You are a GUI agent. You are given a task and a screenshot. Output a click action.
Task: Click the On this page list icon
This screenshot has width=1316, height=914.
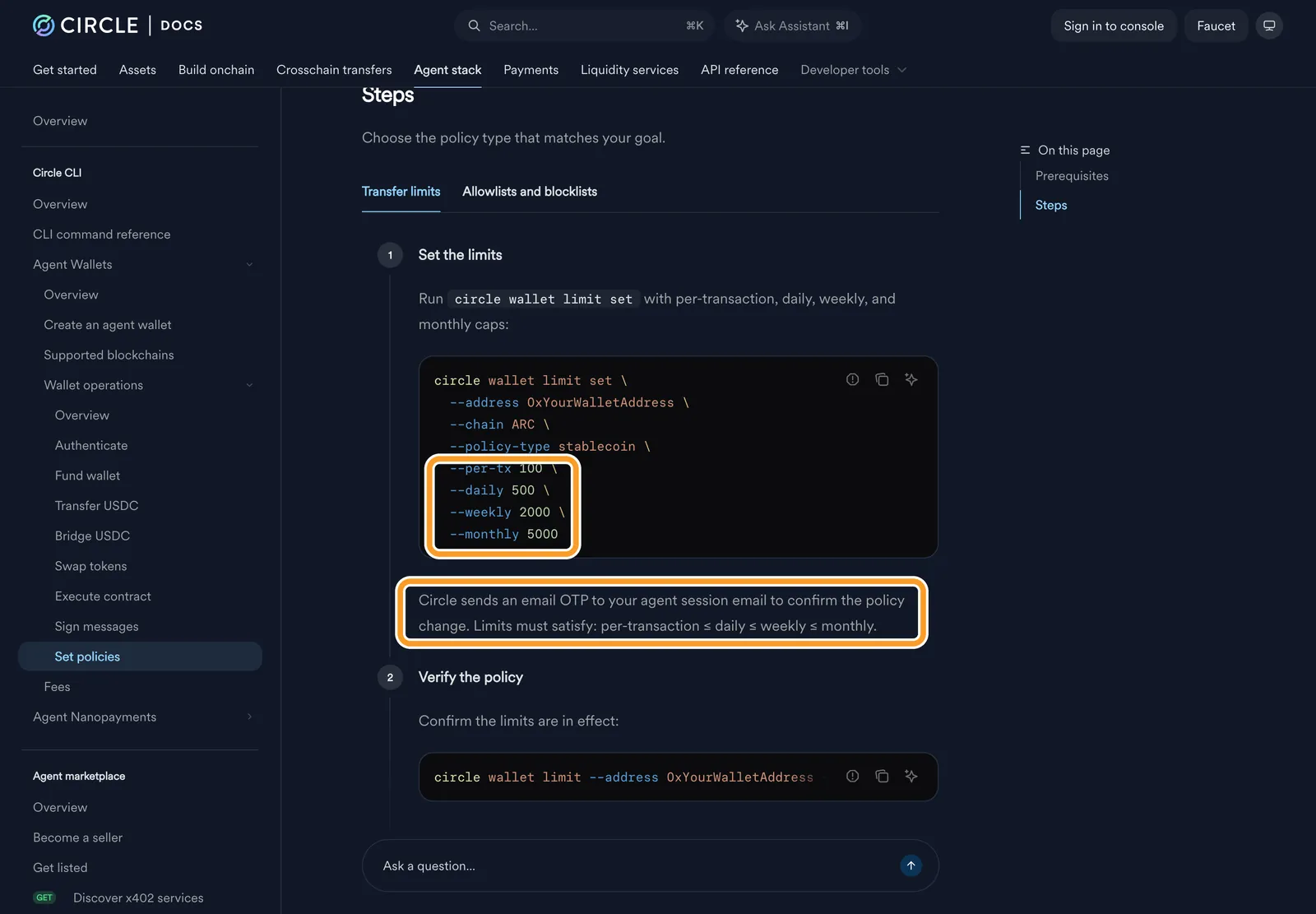coord(1025,150)
